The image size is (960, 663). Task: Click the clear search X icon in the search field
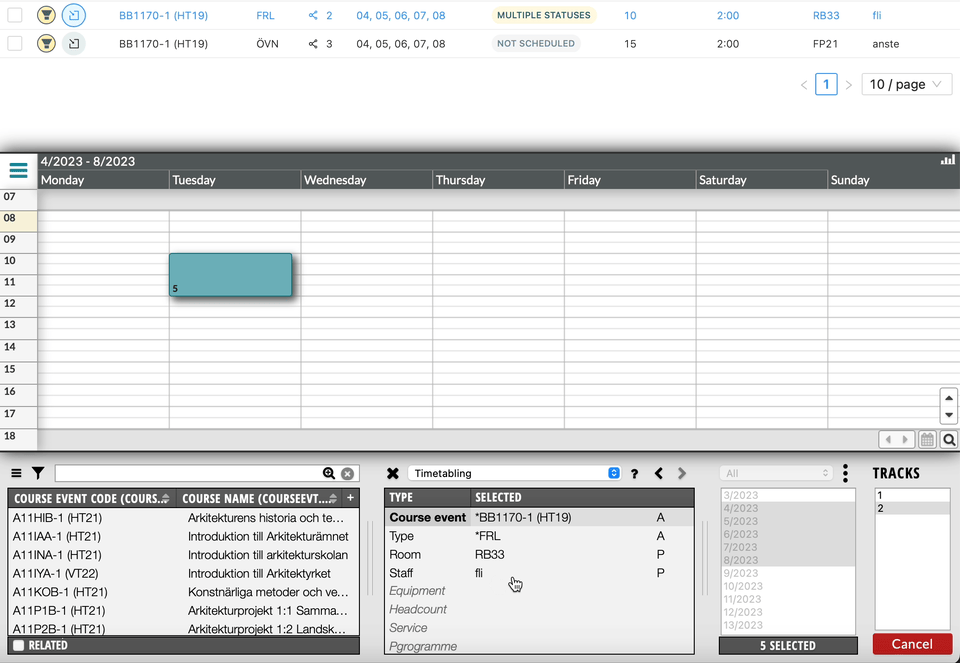click(348, 472)
